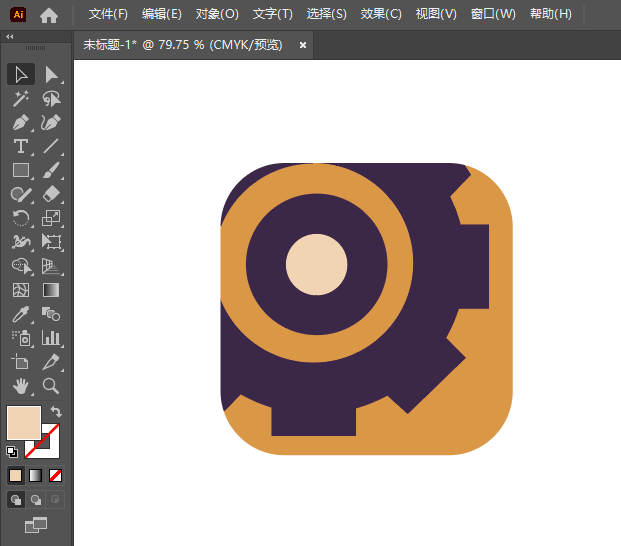Select the beige center circle on artboard
Screen dimensions: 621x546
tap(316, 264)
